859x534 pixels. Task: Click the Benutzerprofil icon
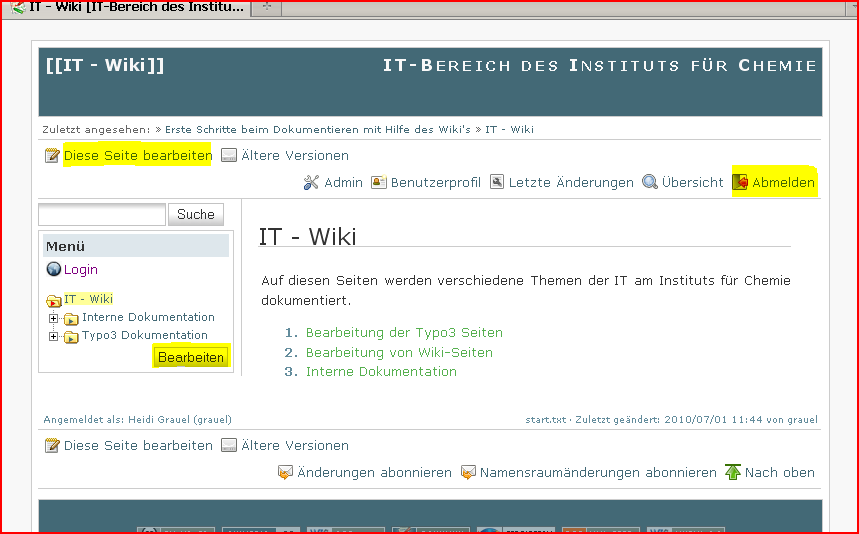(379, 183)
